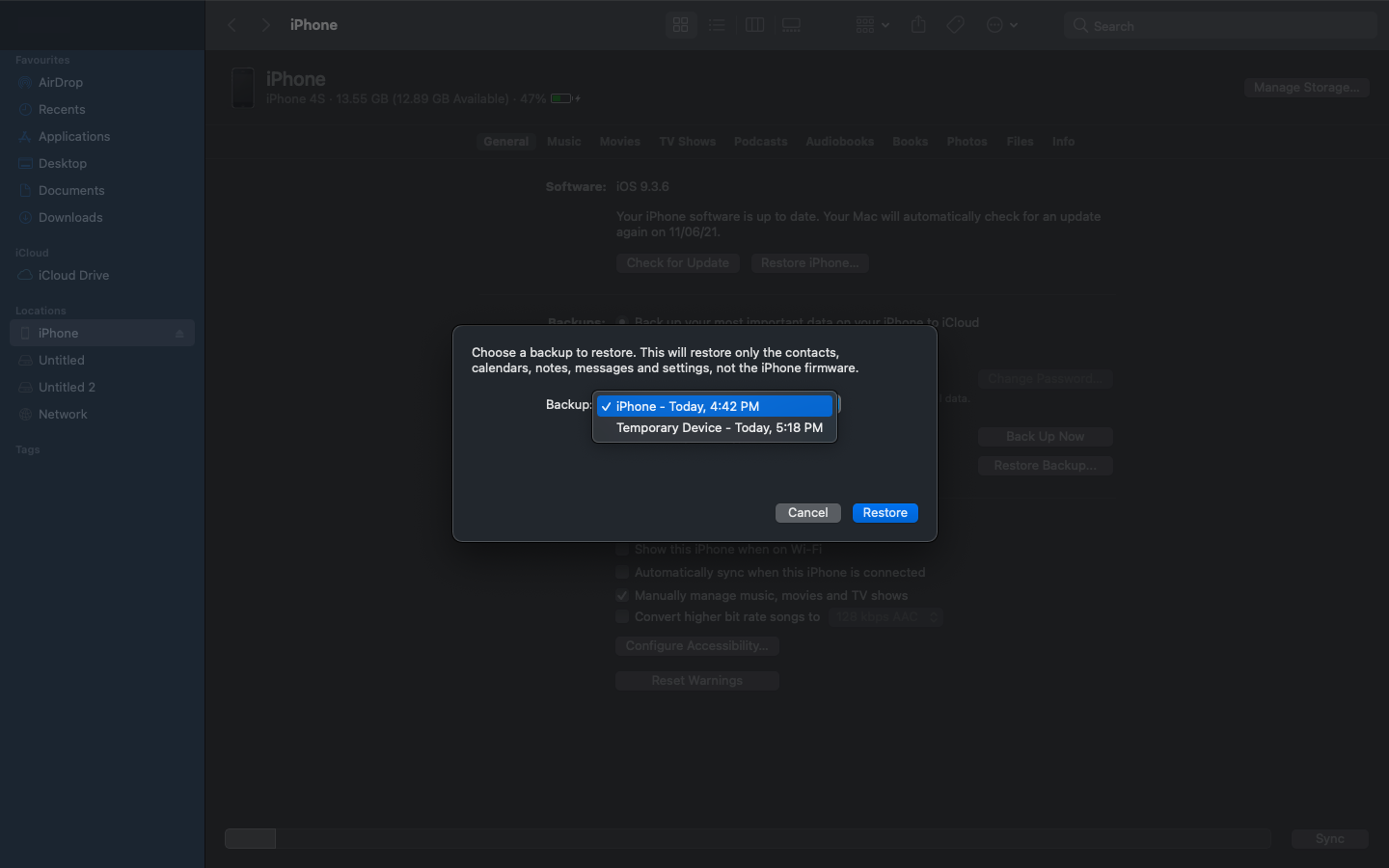Click the Share icon in toolbar
The image size is (1389, 868).
(x=918, y=25)
